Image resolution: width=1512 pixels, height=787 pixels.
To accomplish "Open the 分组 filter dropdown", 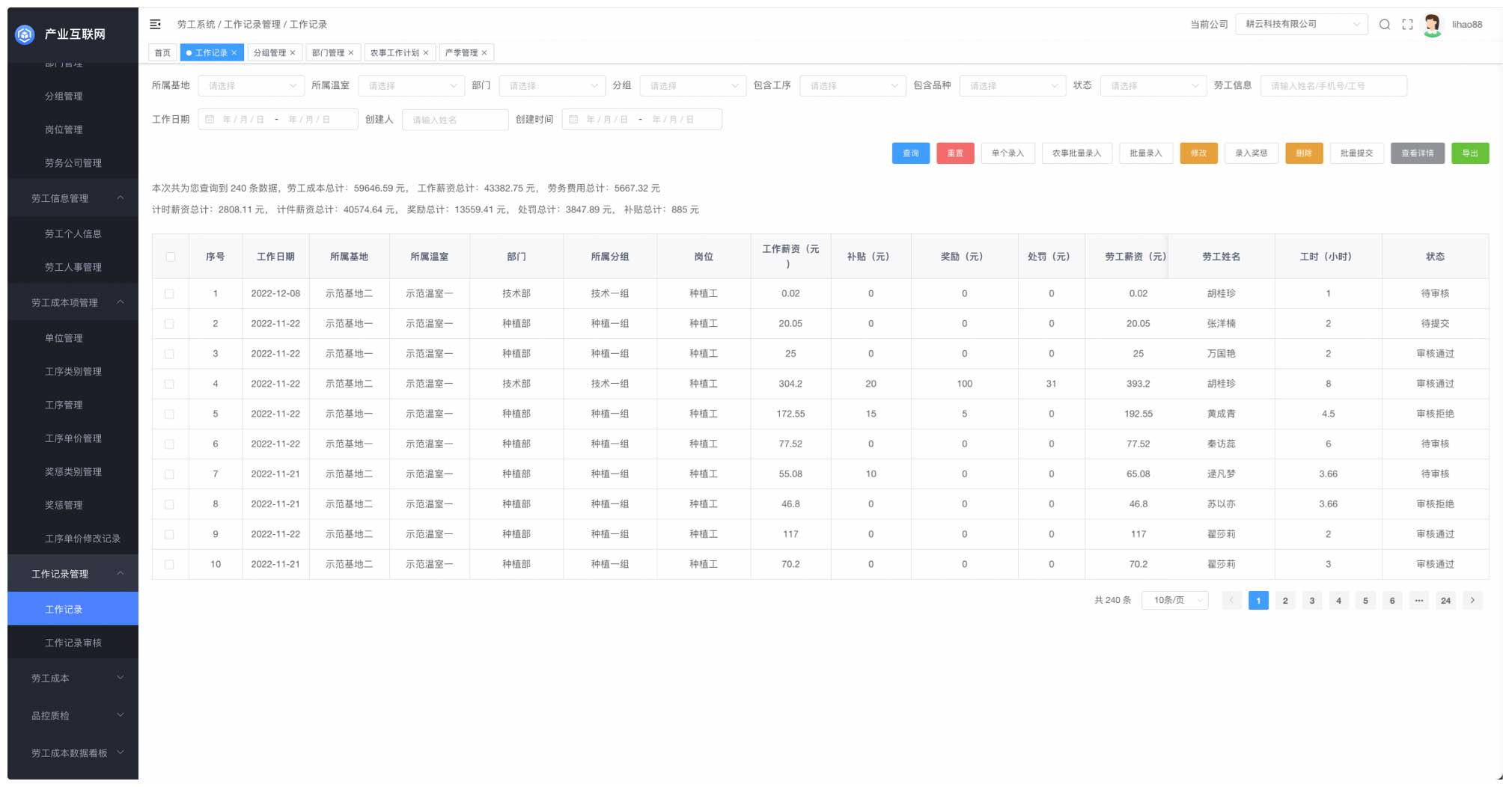I will click(x=693, y=86).
